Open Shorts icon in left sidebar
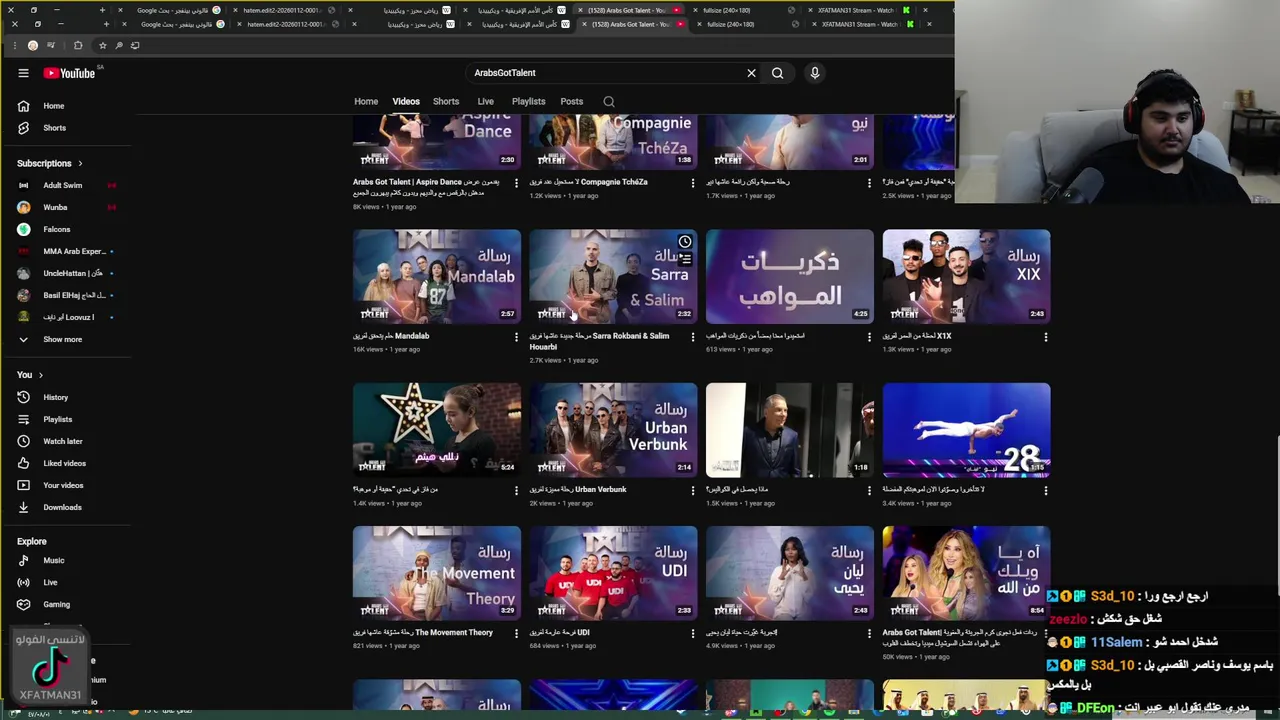This screenshot has width=1280, height=720. 23,128
